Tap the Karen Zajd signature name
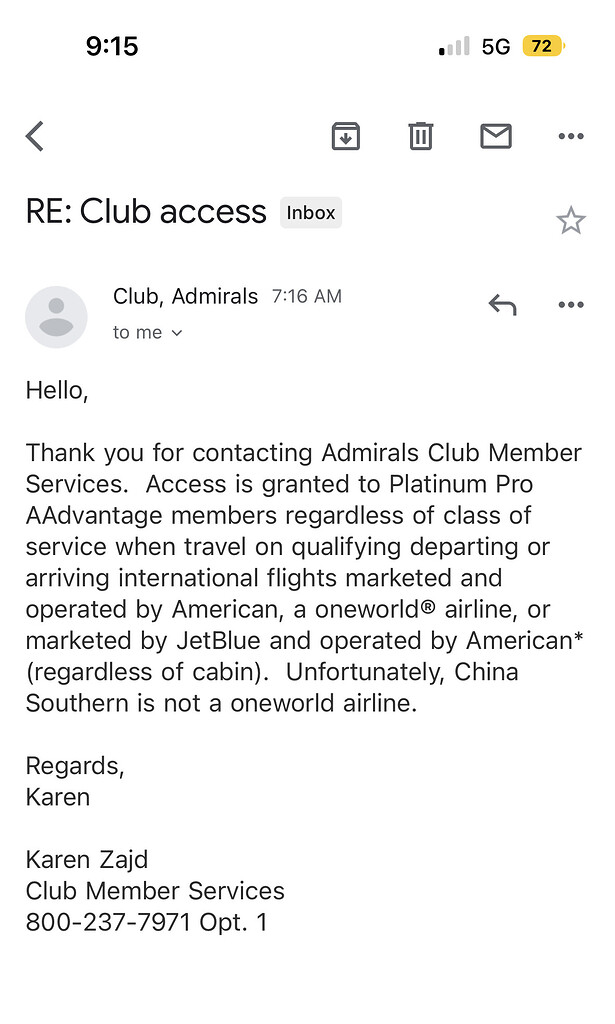This screenshot has width=615, height=1024. tap(87, 860)
